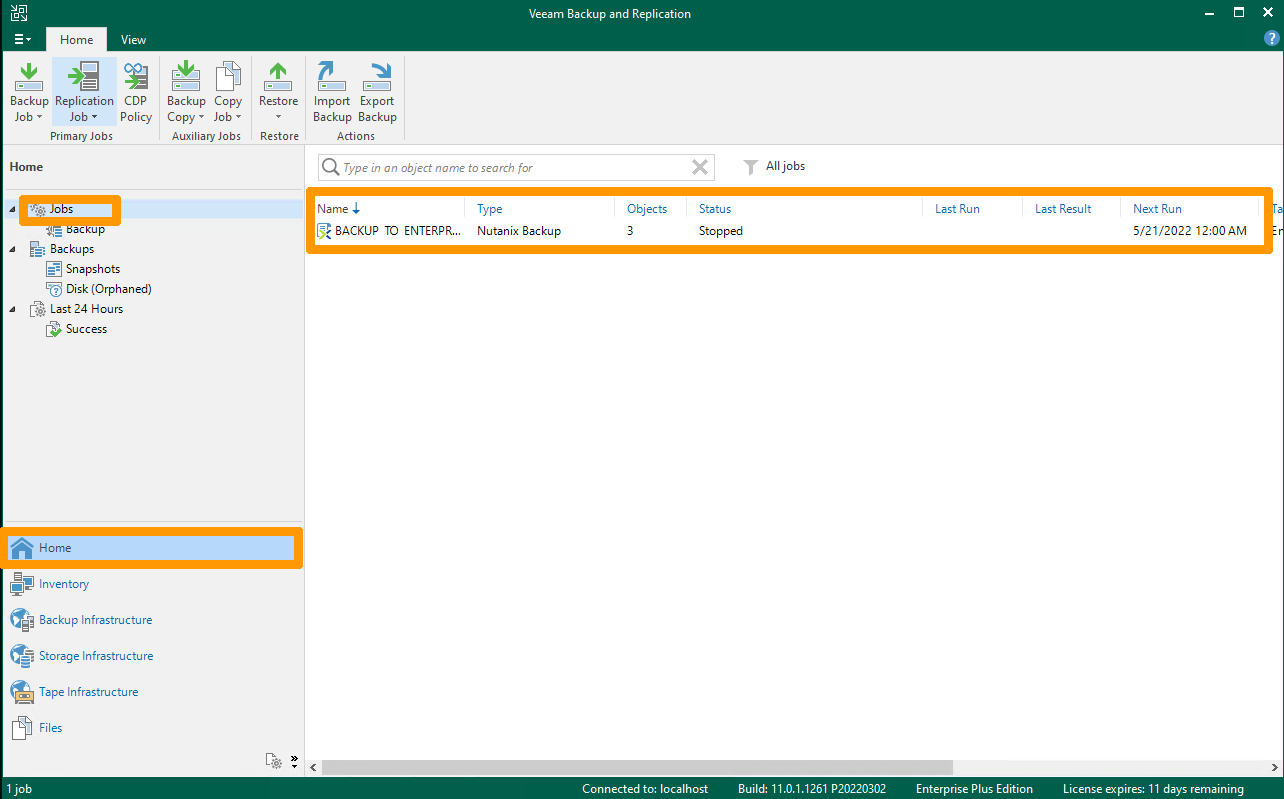Open the Tape Infrastructure view
Viewport: 1284px width, 799px height.
[89, 691]
